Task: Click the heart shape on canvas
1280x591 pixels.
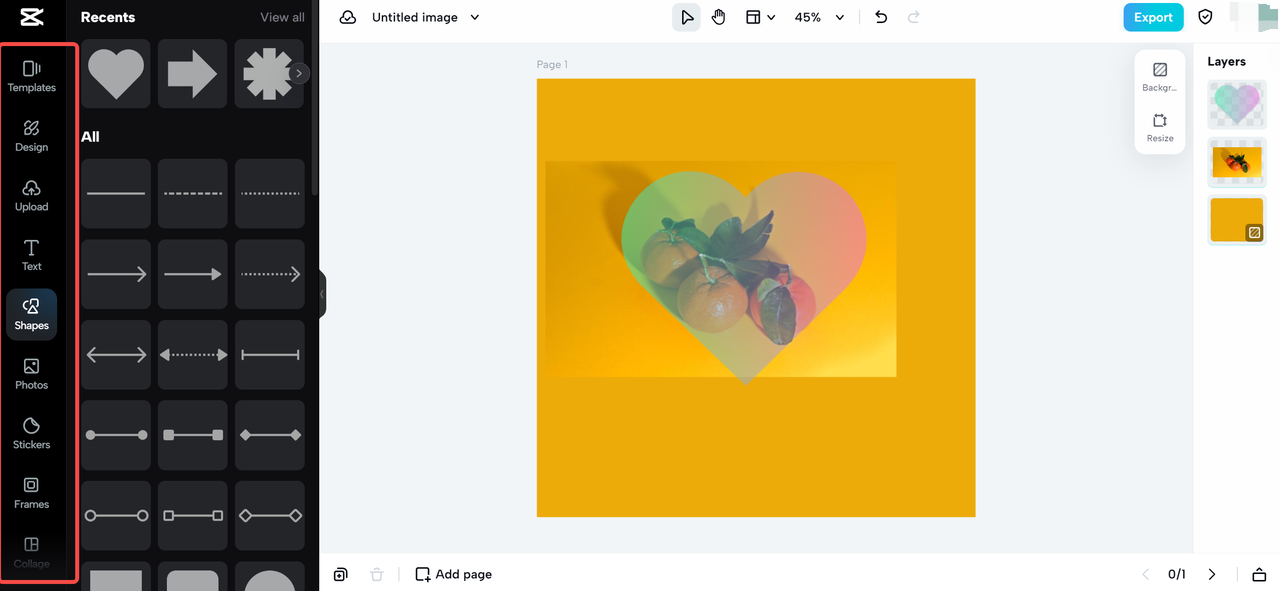Action: 743,278
